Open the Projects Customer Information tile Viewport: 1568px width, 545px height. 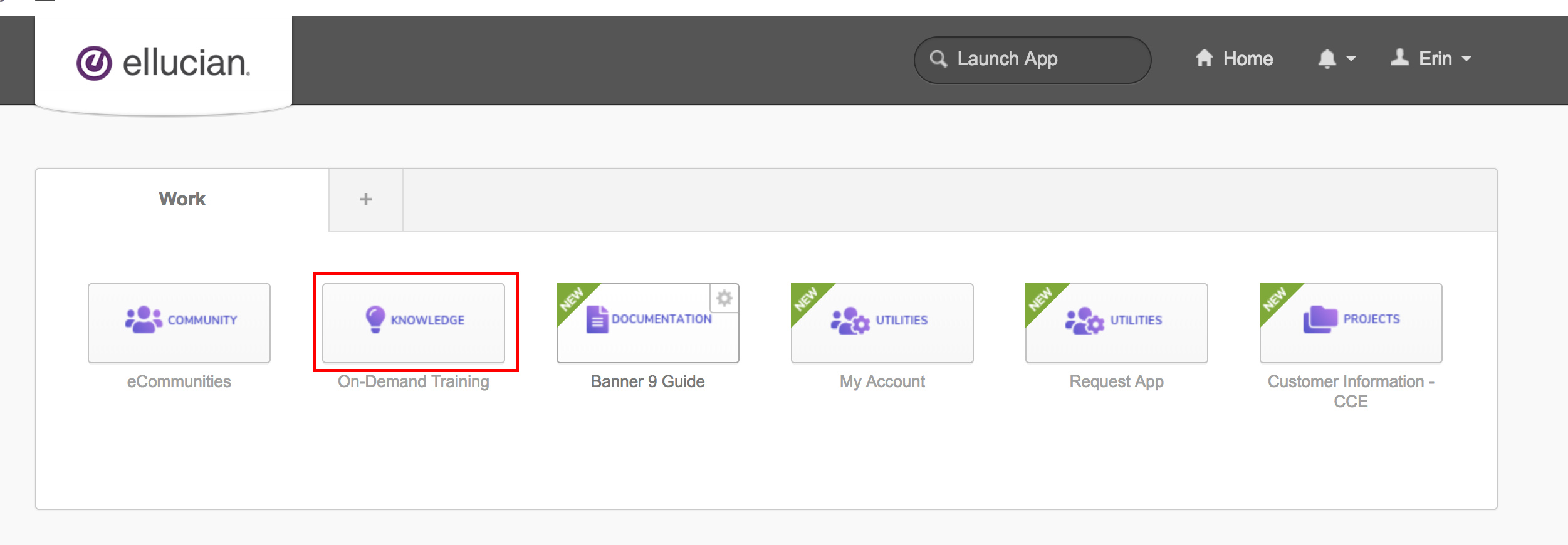[x=1351, y=323]
